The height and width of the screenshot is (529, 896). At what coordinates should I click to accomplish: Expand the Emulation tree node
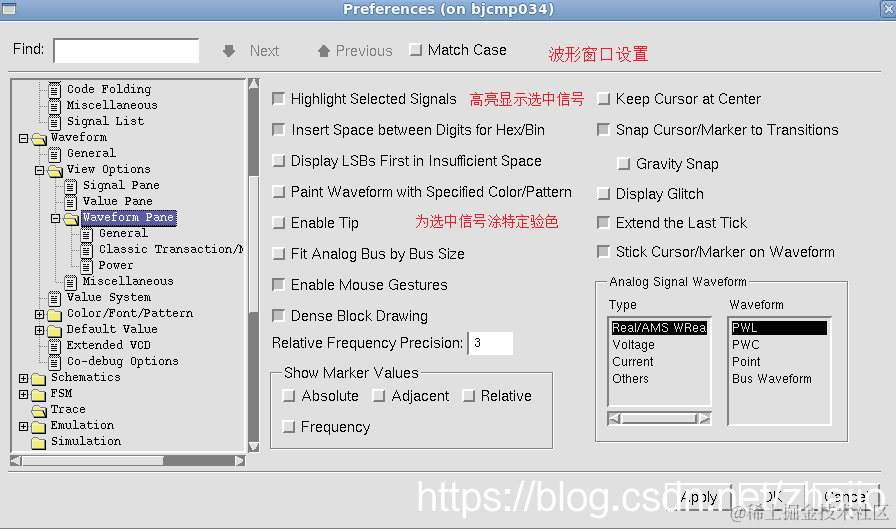[23, 426]
